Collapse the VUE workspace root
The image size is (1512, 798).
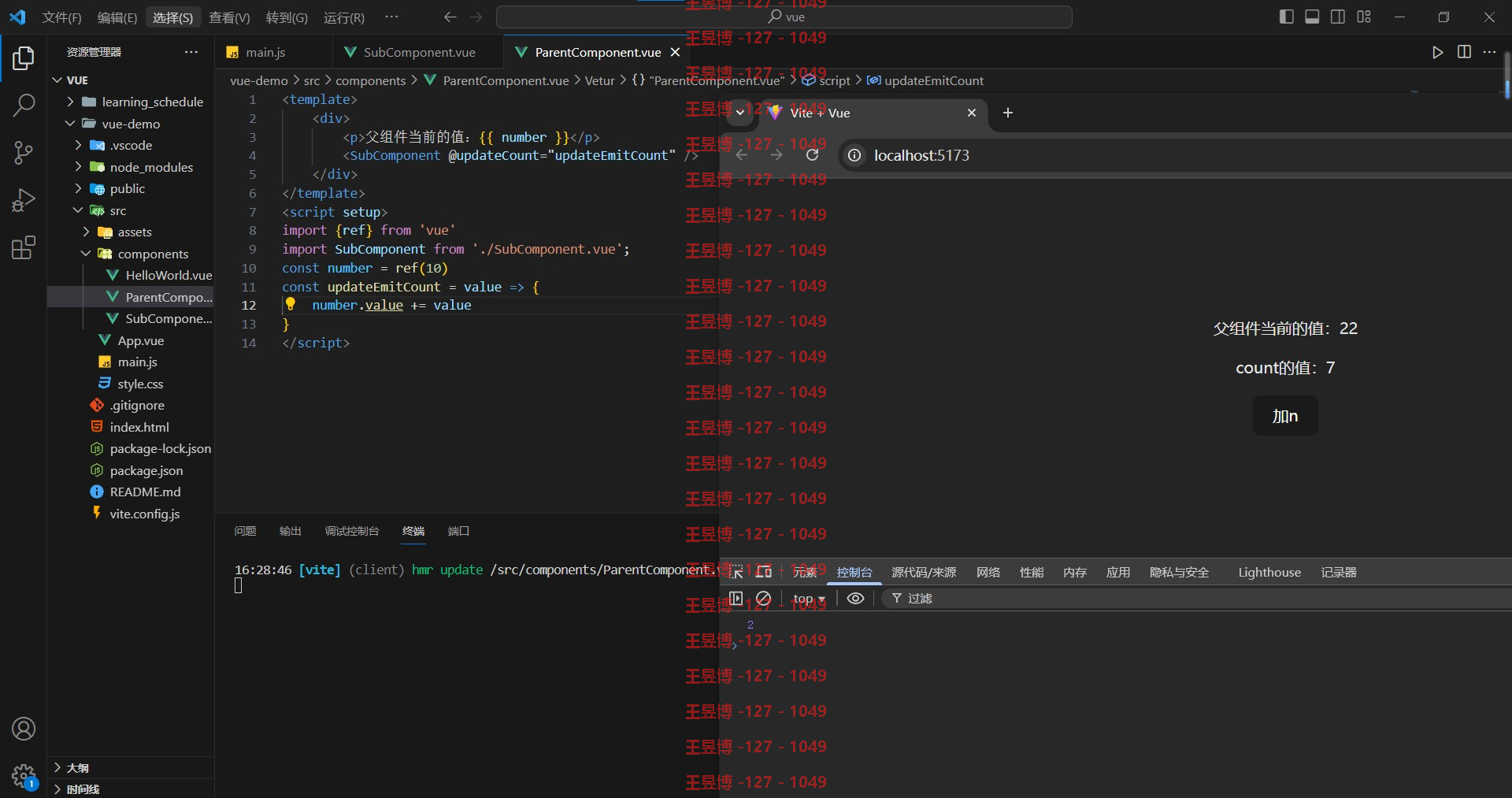point(57,80)
